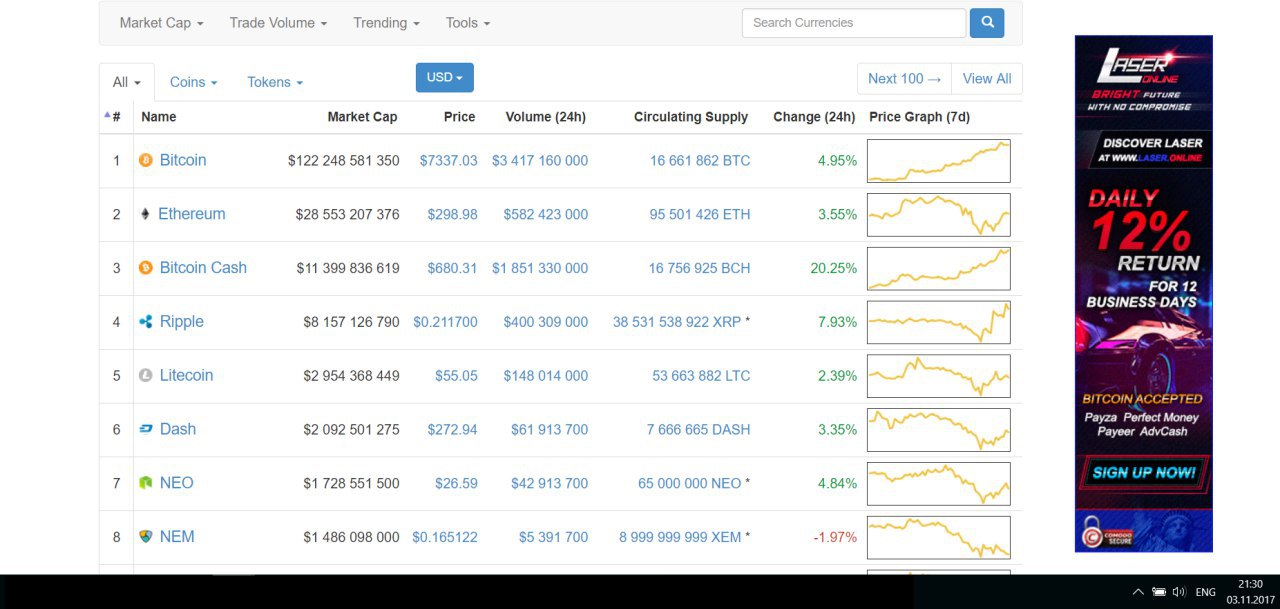The height and width of the screenshot is (609, 1280).
Task: Click Dash supply 7 666 665 DASH
Action: [698, 430]
